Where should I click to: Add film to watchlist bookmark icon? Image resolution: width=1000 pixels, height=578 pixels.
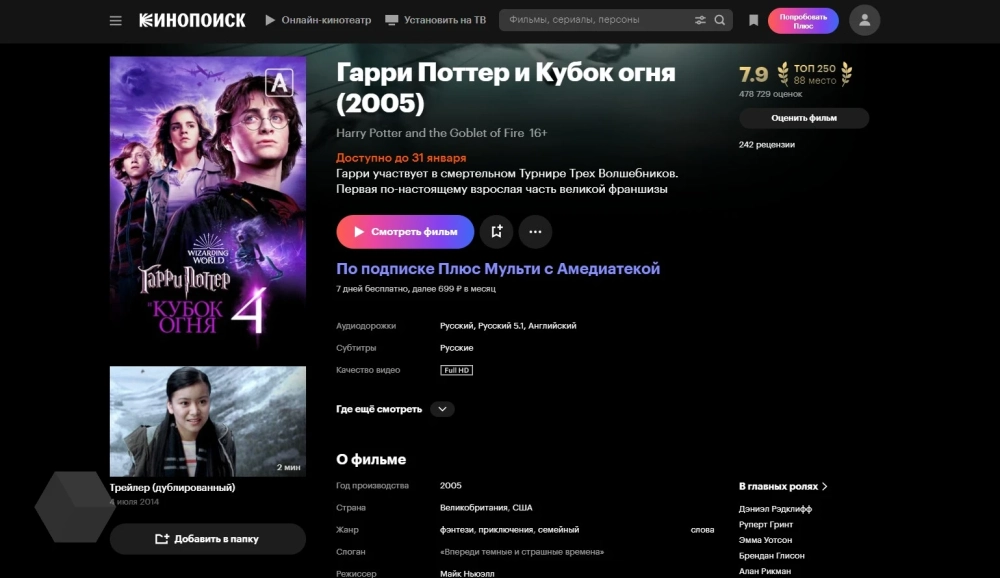tap(496, 232)
